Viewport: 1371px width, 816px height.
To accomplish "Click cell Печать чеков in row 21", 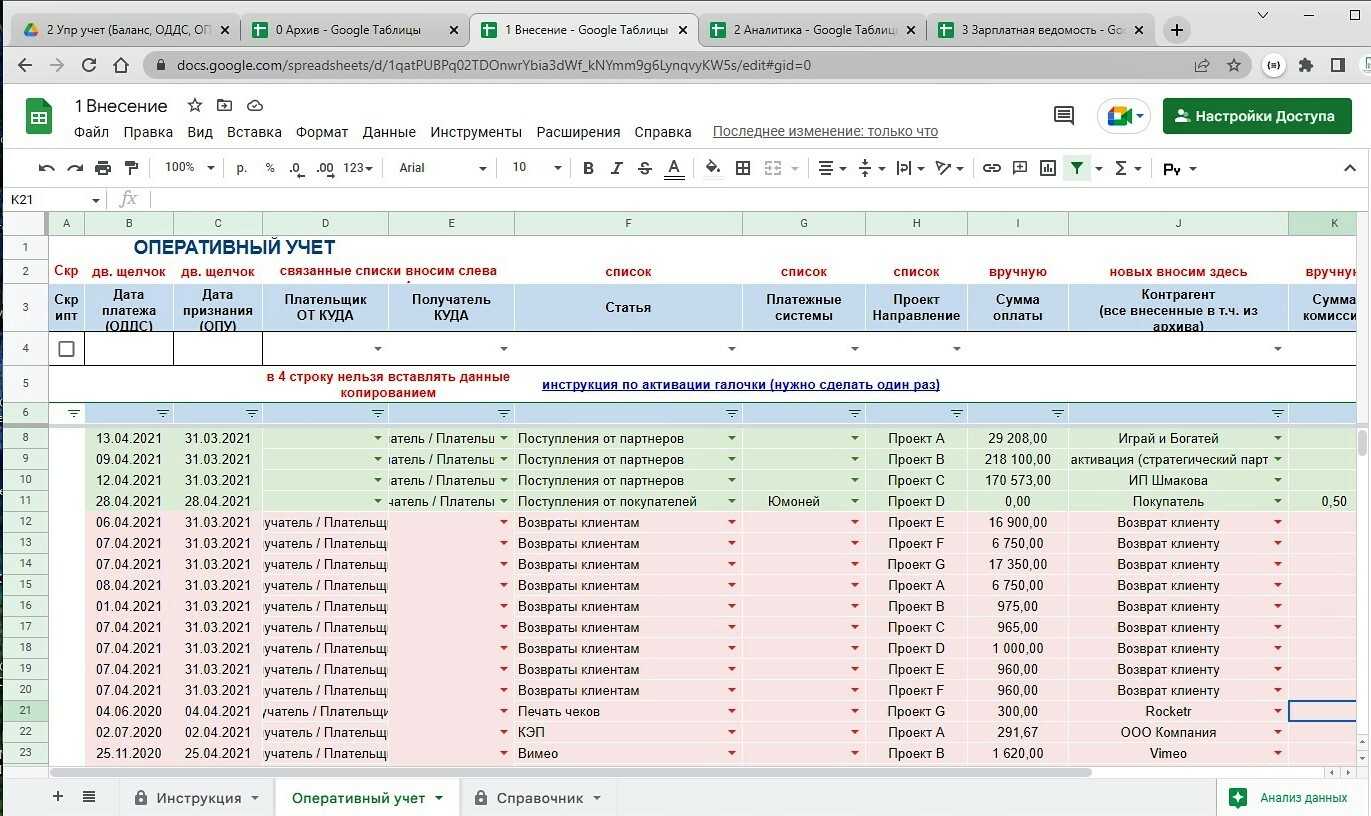I will click(628, 711).
